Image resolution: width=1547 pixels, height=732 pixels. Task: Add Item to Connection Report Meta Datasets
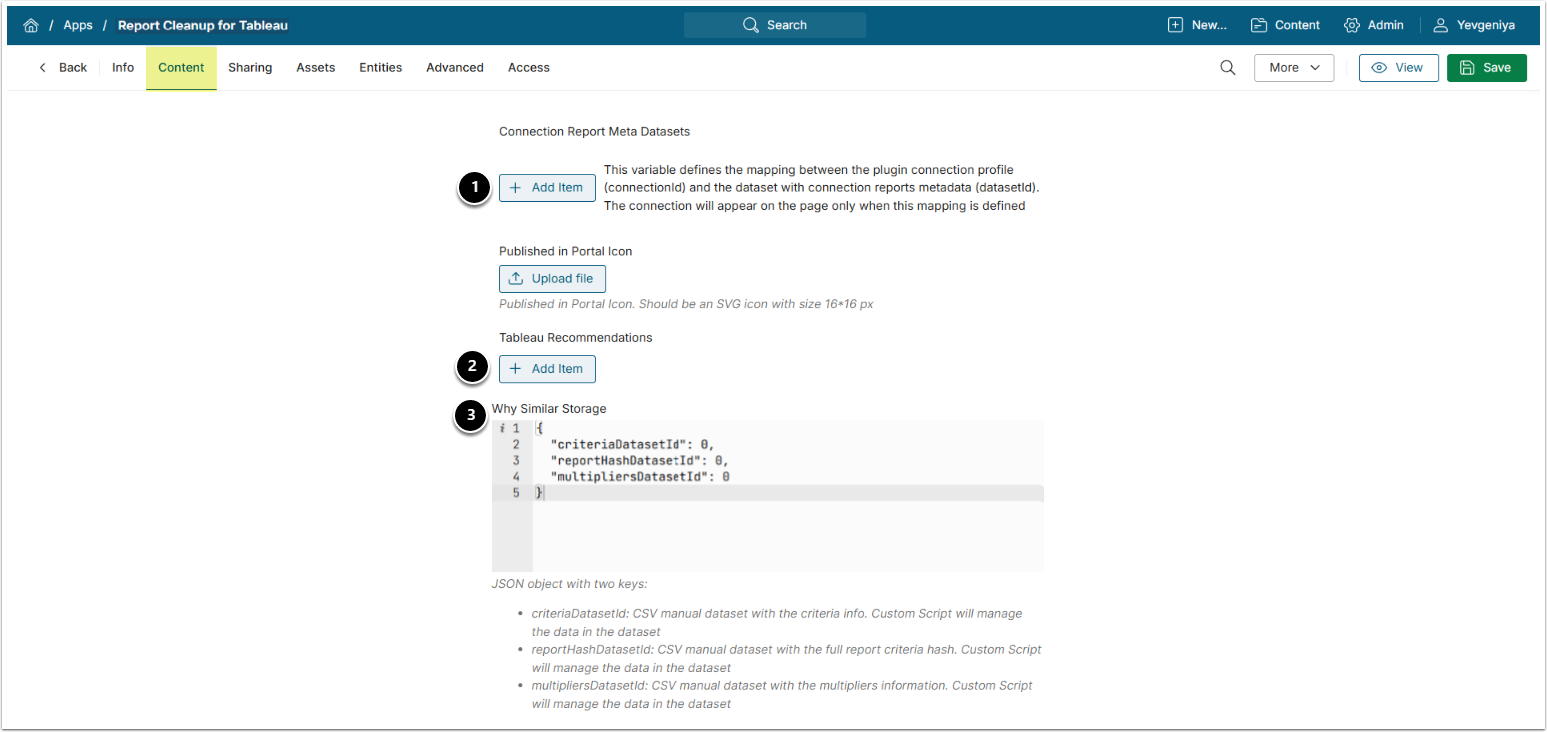[x=547, y=188]
